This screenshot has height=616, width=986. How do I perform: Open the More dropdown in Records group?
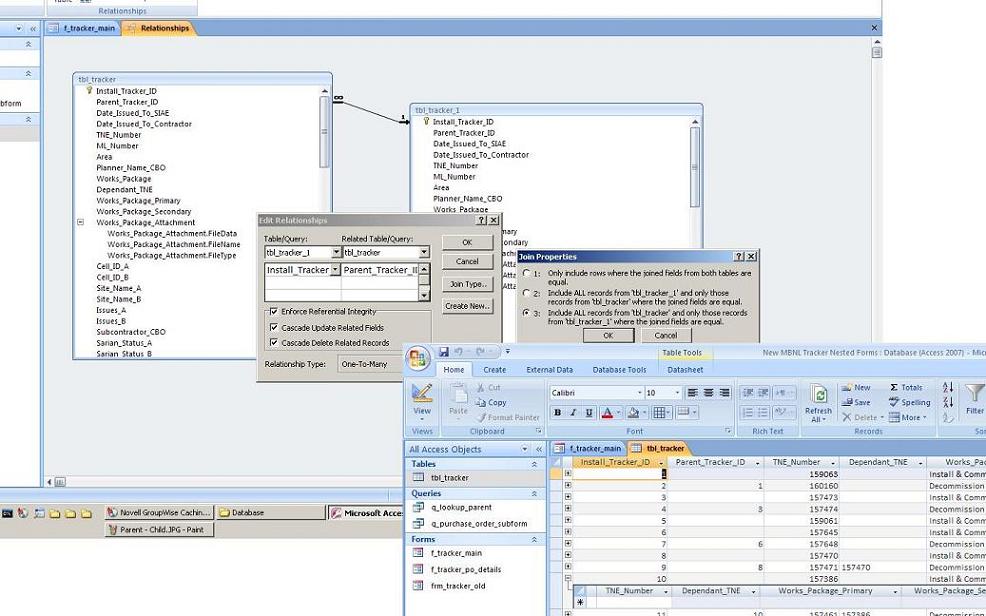click(907, 417)
